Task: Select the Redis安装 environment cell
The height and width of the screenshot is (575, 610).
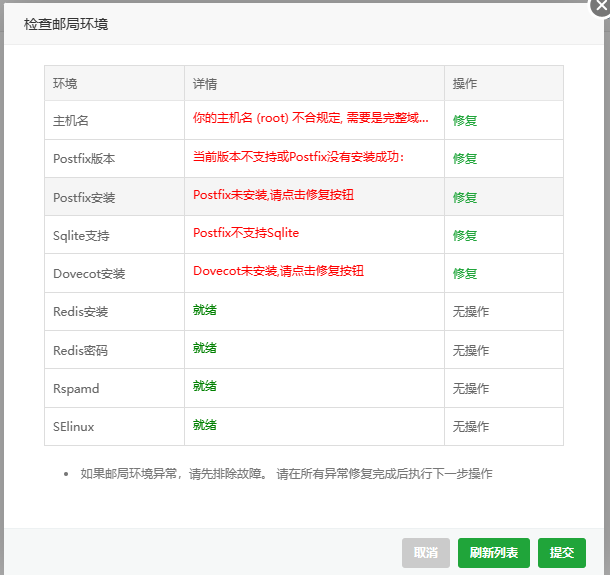Action: (114, 312)
